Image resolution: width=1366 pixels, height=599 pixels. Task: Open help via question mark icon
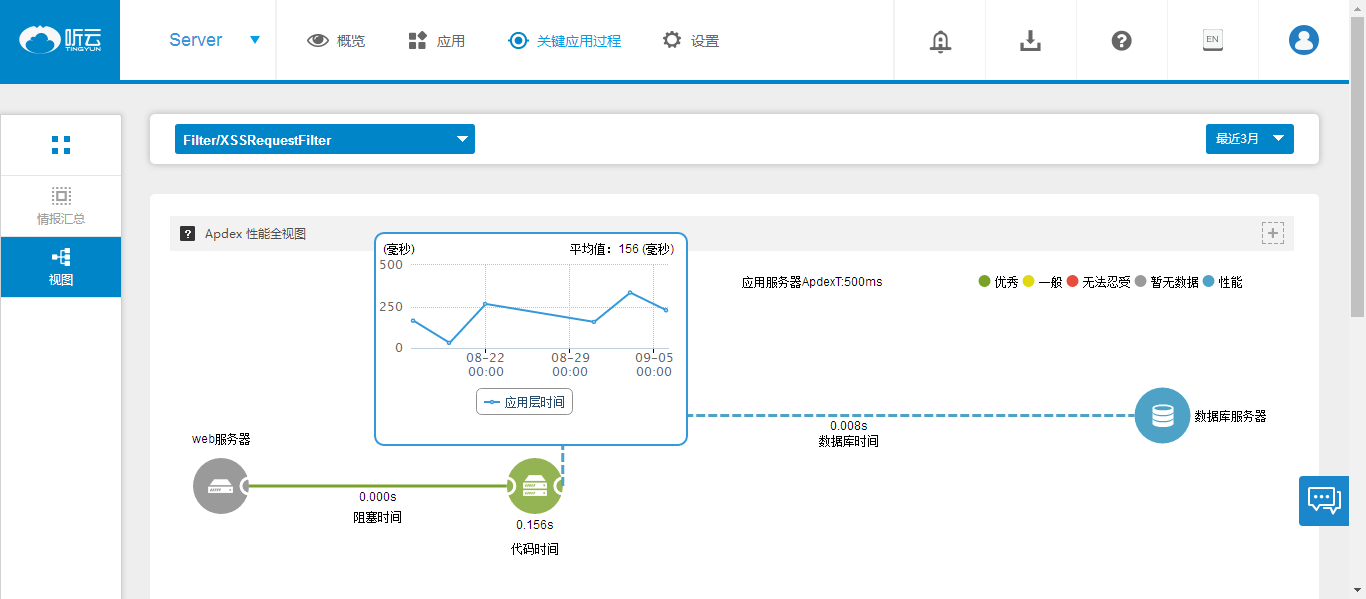tap(1122, 41)
